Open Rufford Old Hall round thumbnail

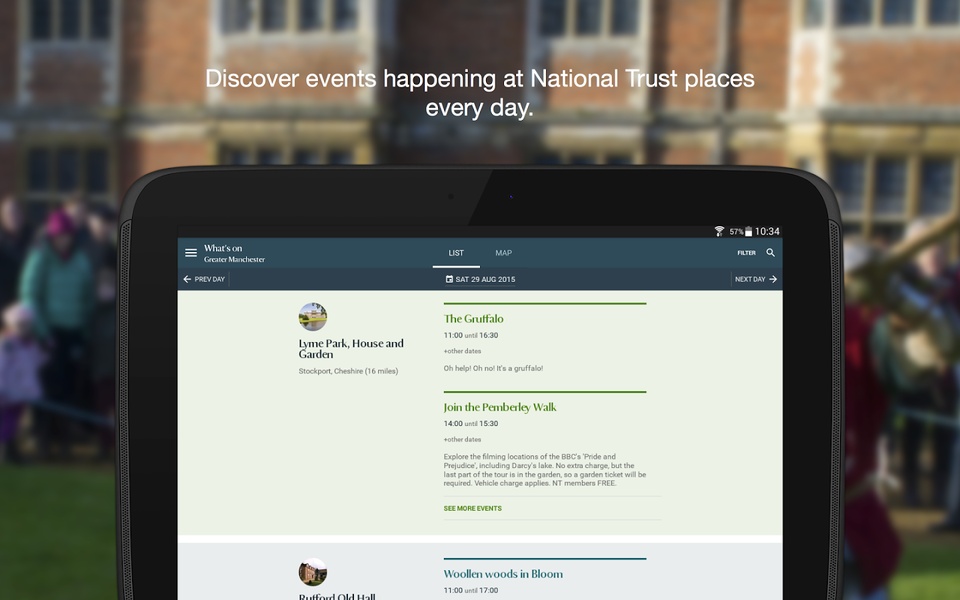point(313,572)
